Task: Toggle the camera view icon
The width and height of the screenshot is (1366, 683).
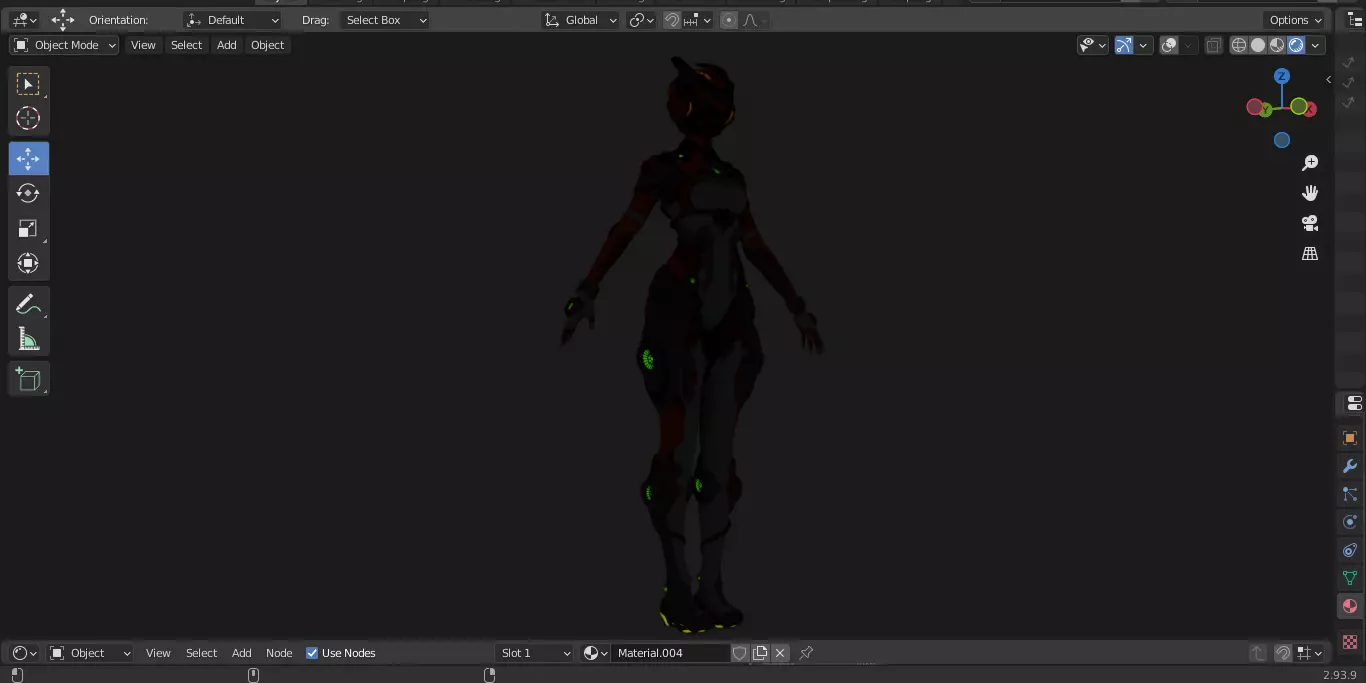Action: [x=1310, y=223]
